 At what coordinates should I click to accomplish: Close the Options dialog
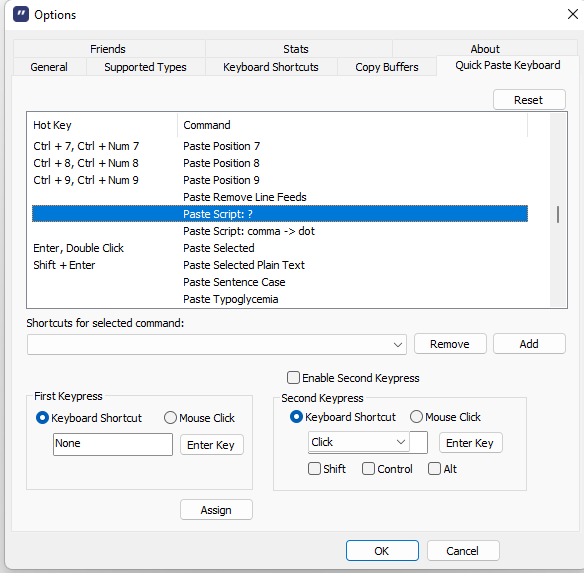click(x=572, y=15)
